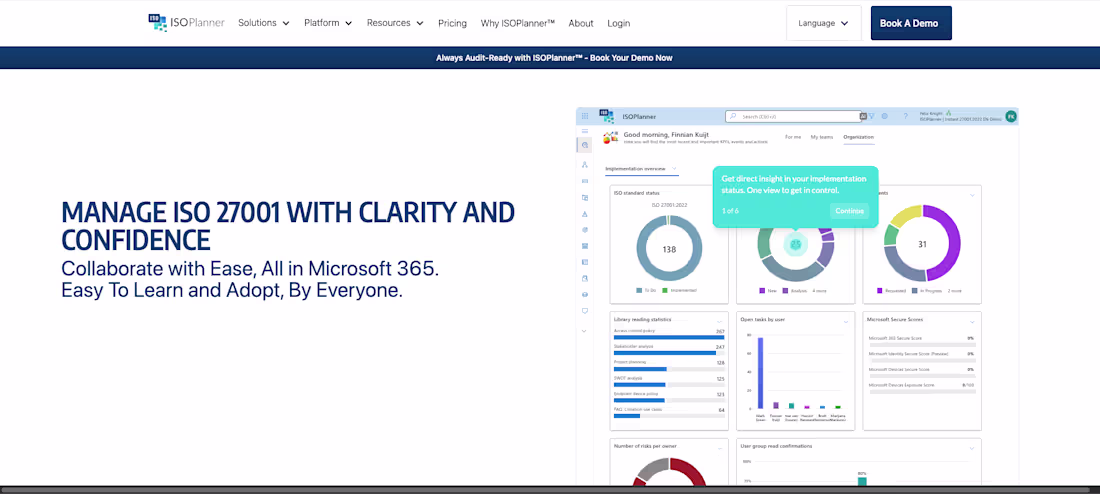Open the Implementation overview dropdown
This screenshot has width=1100, height=494.
(x=641, y=169)
